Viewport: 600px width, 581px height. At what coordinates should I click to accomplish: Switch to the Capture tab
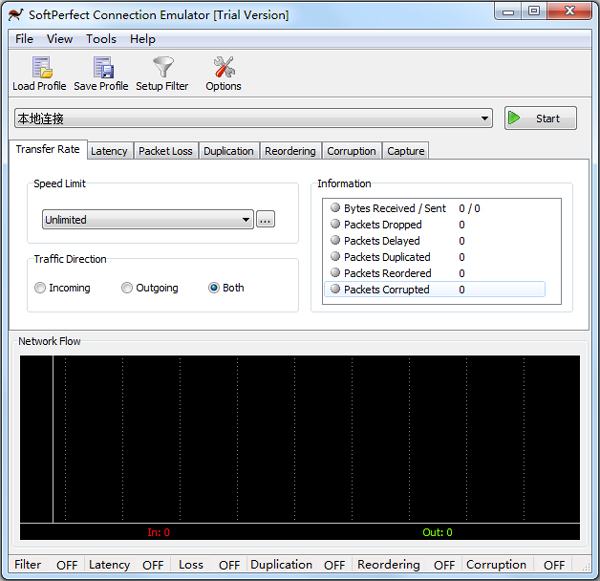406,151
